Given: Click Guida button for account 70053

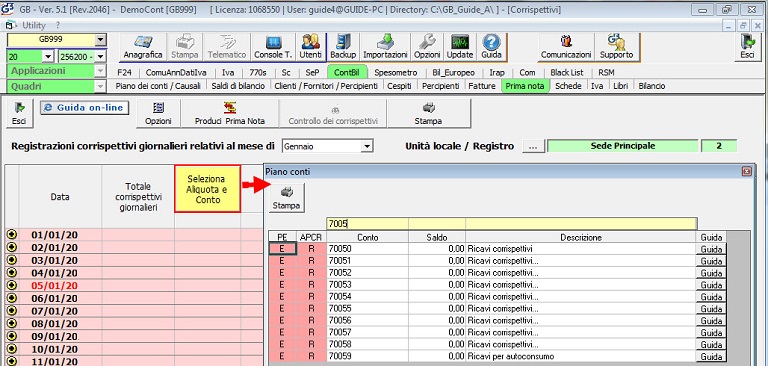Looking at the screenshot, I should coord(711,285).
